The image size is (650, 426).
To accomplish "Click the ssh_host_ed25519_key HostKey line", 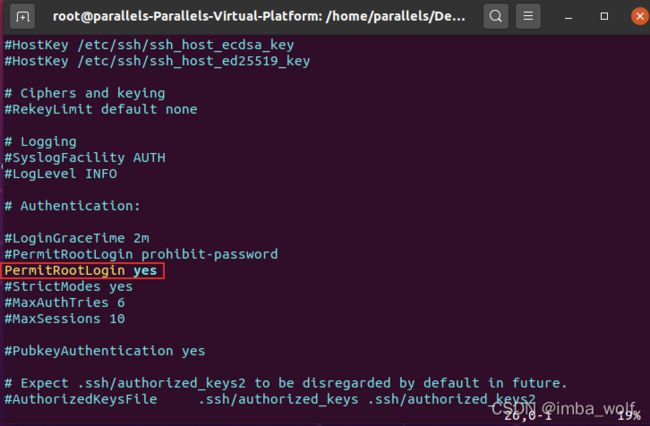I will click(157, 61).
